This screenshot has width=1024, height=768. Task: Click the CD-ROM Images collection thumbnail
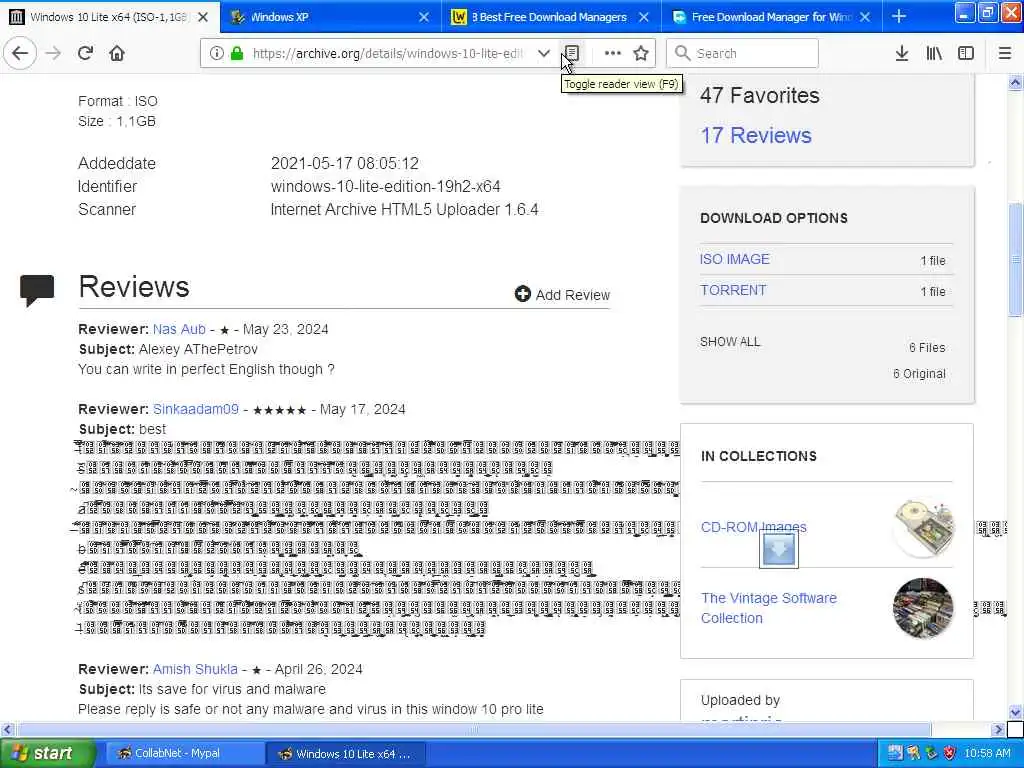923,528
